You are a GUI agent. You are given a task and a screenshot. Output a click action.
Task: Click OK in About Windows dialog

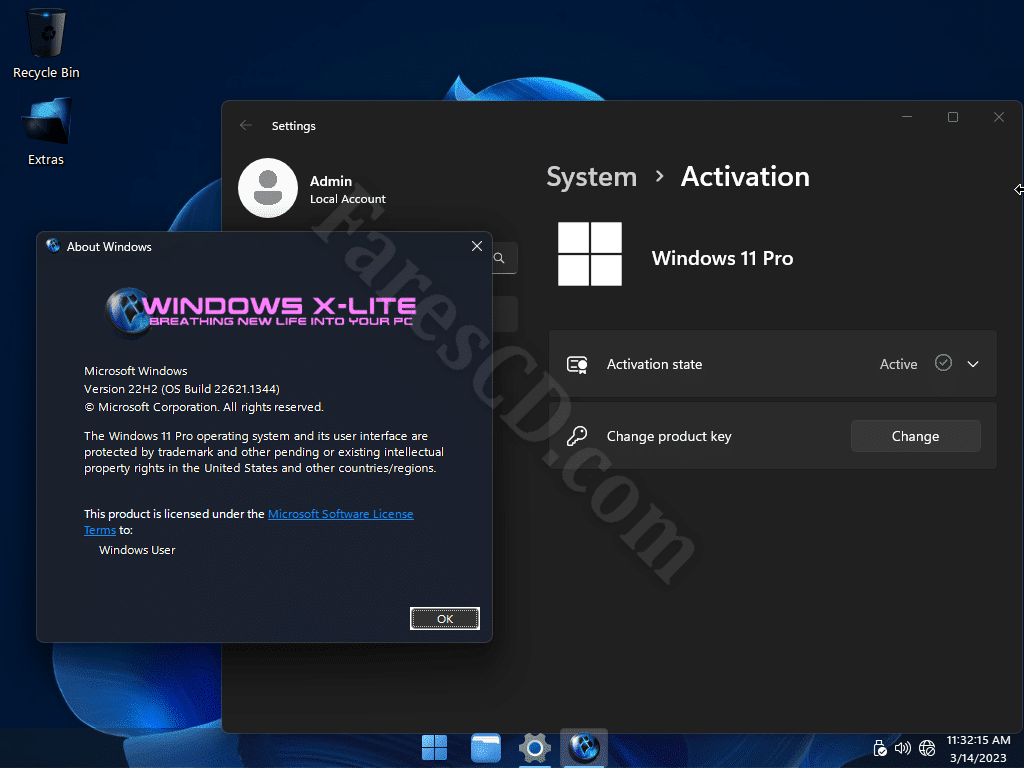[x=445, y=618]
